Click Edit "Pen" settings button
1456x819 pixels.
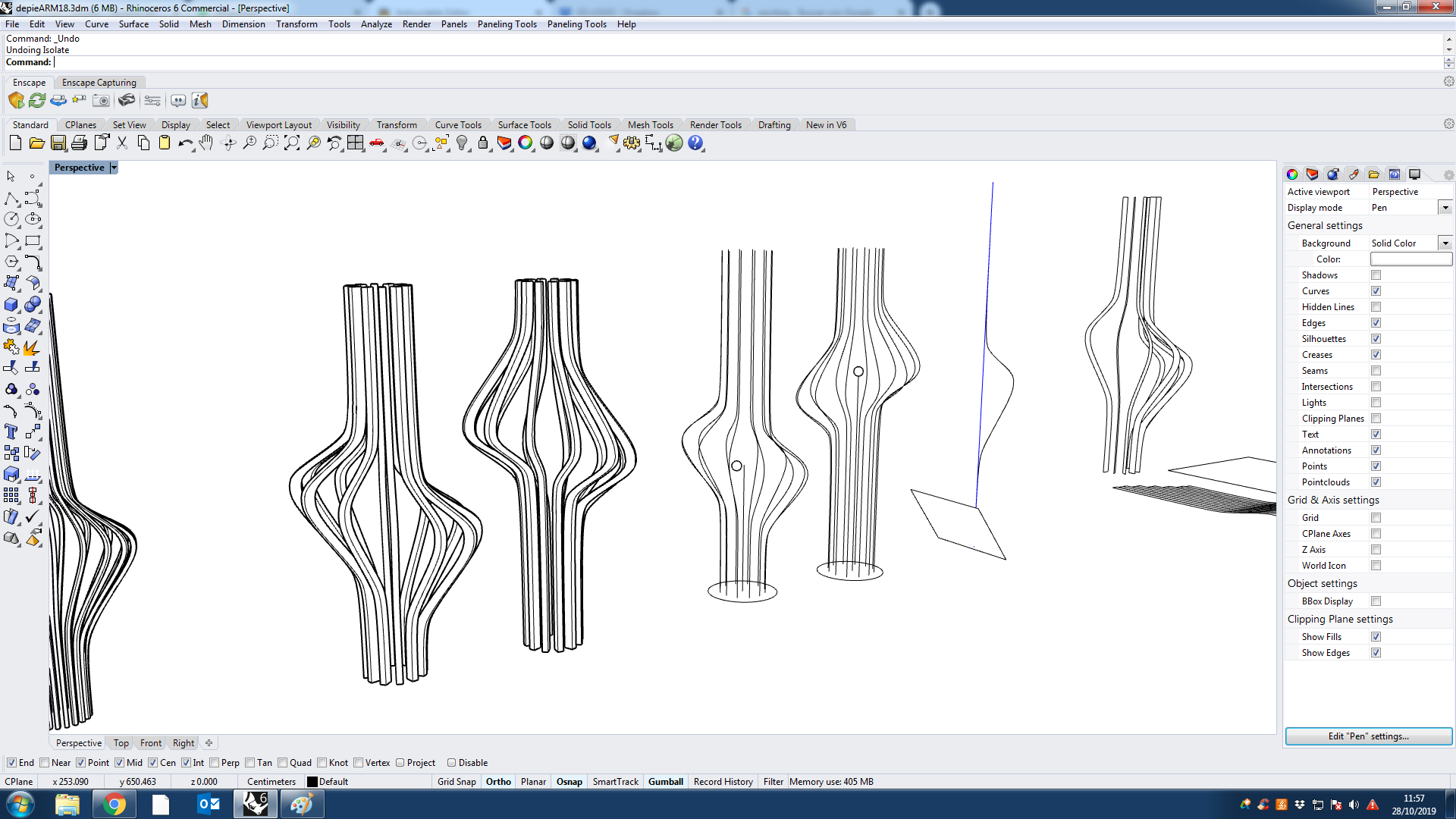click(1368, 736)
